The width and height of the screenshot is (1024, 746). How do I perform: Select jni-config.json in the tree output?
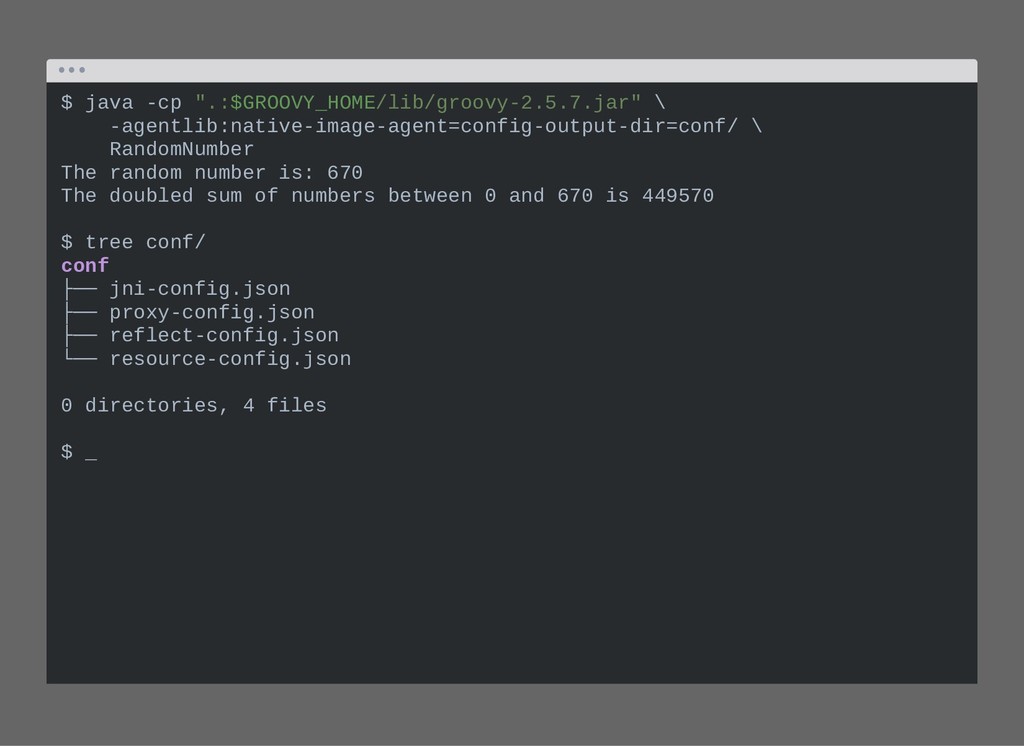click(x=200, y=289)
